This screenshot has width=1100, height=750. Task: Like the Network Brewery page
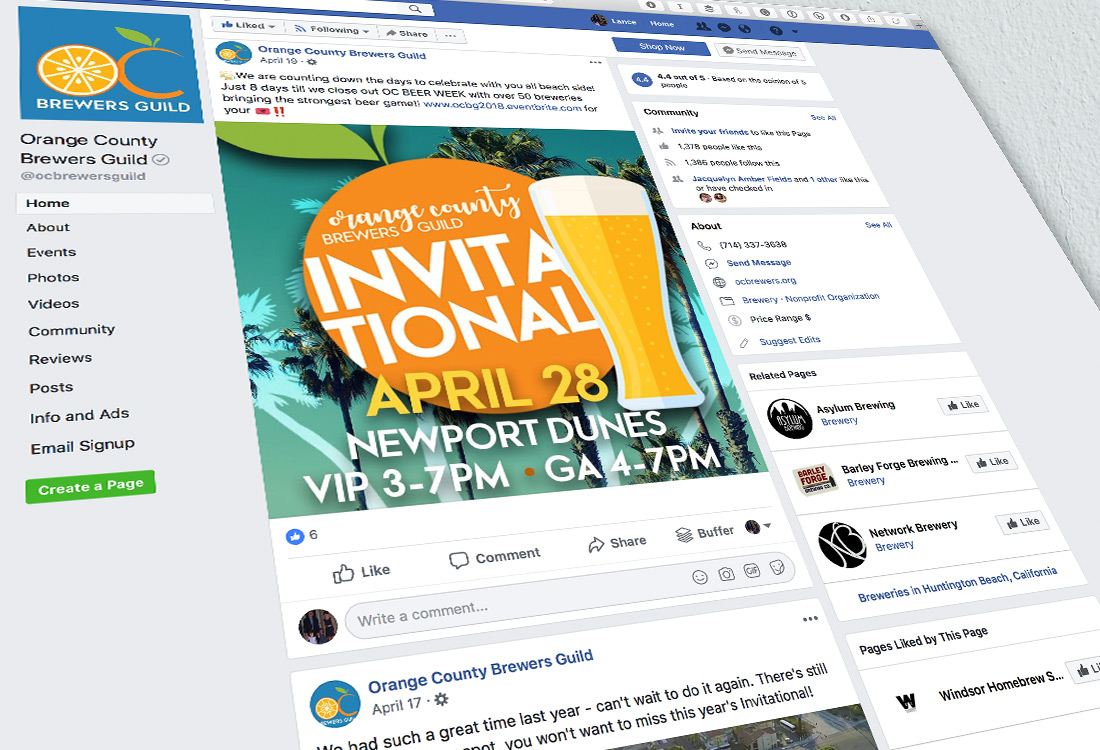pos(1023,522)
